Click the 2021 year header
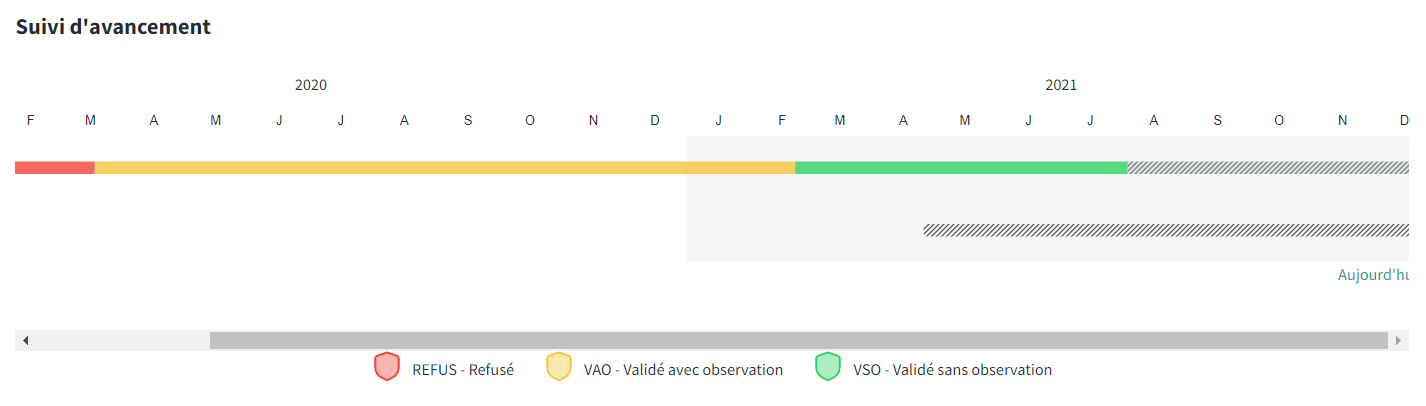Image resolution: width=1426 pixels, height=406 pixels. click(x=1061, y=86)
